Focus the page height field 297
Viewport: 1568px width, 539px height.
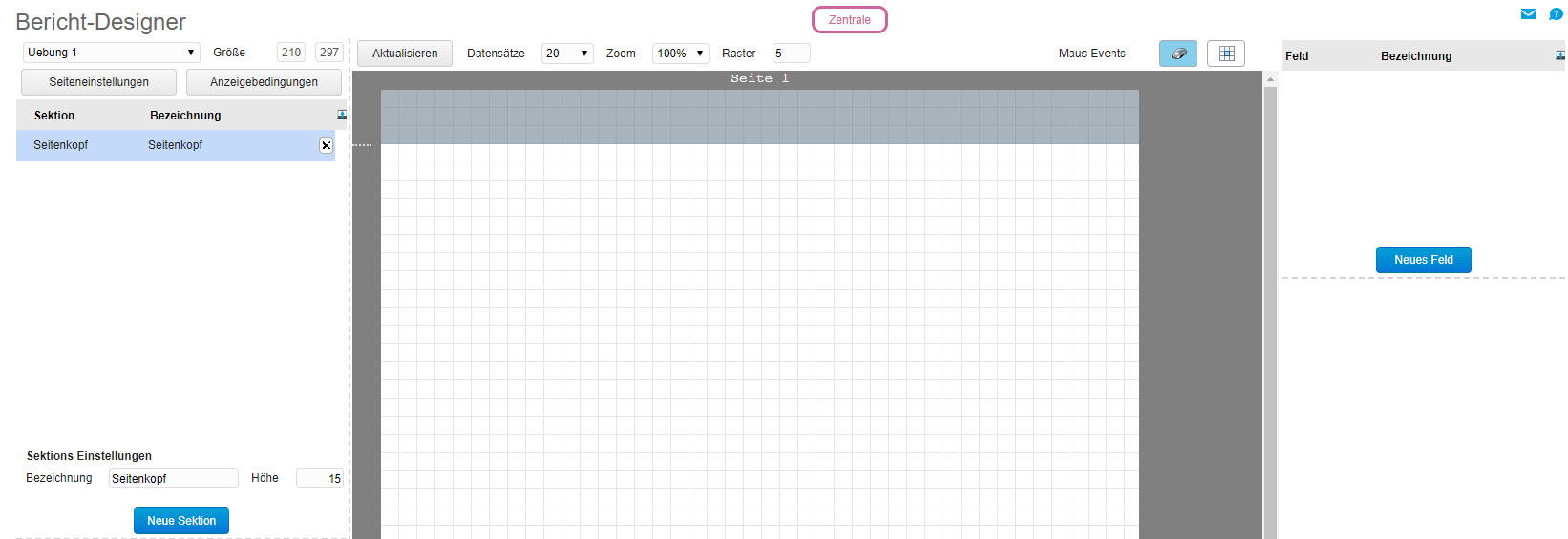point(329,53)
